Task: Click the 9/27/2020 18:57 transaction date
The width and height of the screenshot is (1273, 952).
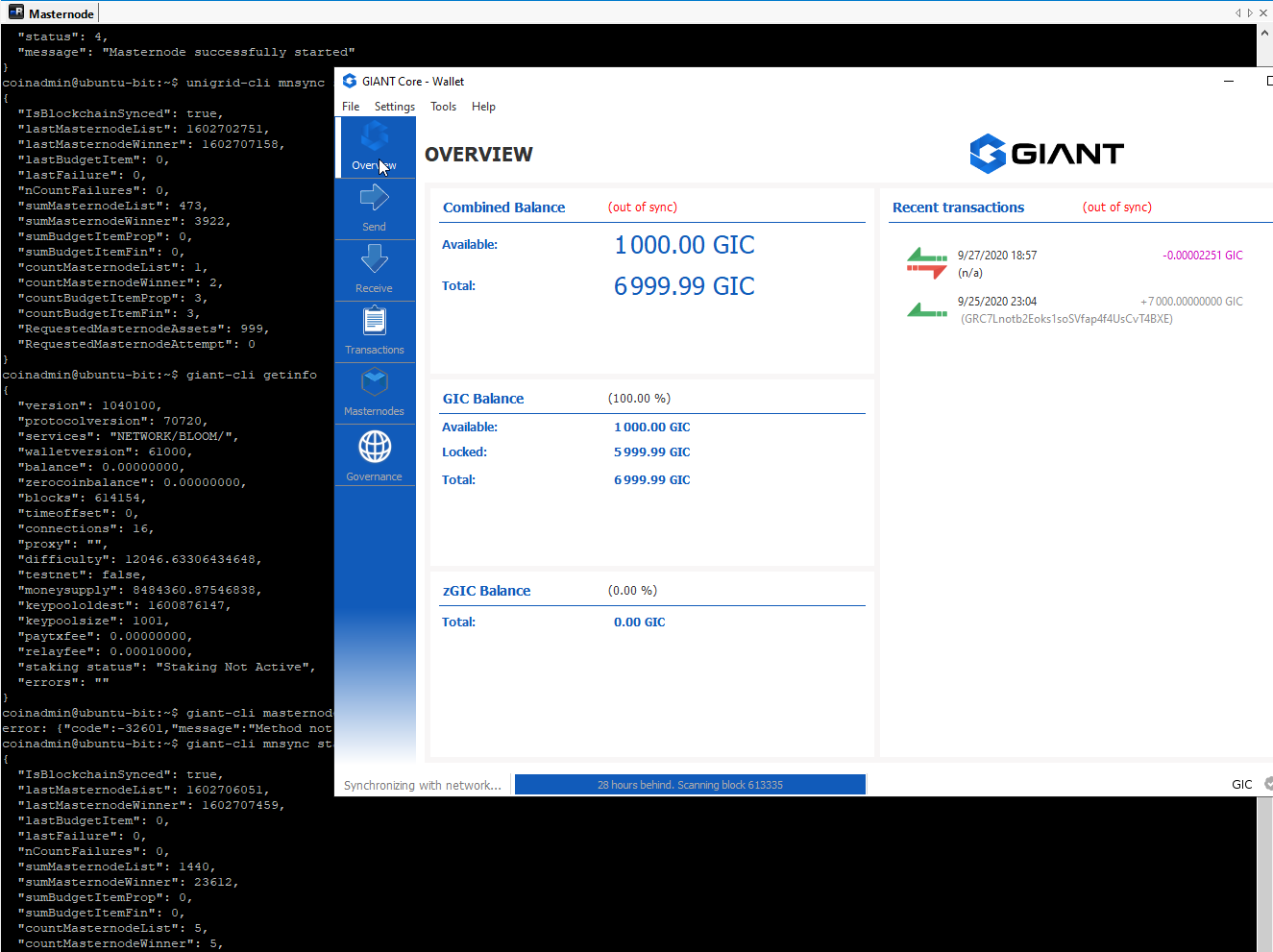Action: (x=997, y=256)
